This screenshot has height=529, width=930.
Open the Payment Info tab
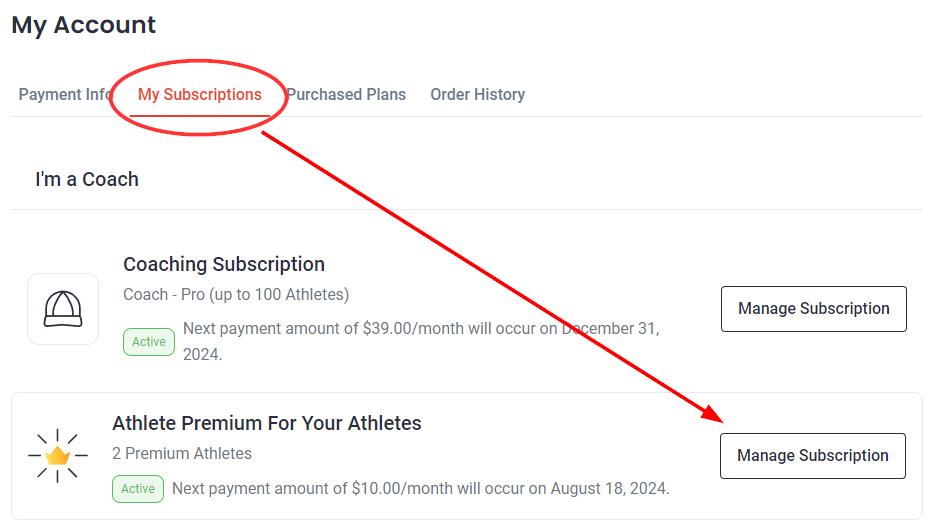(x=65, y=94)
